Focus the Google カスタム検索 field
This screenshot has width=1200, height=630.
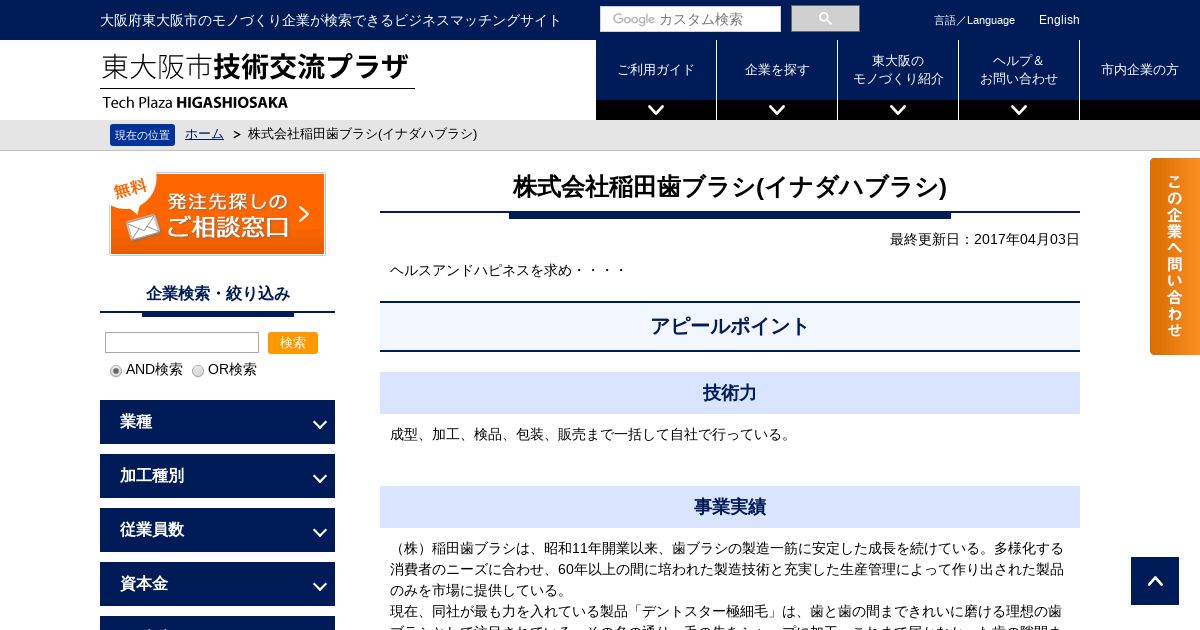tap(690, 19)
